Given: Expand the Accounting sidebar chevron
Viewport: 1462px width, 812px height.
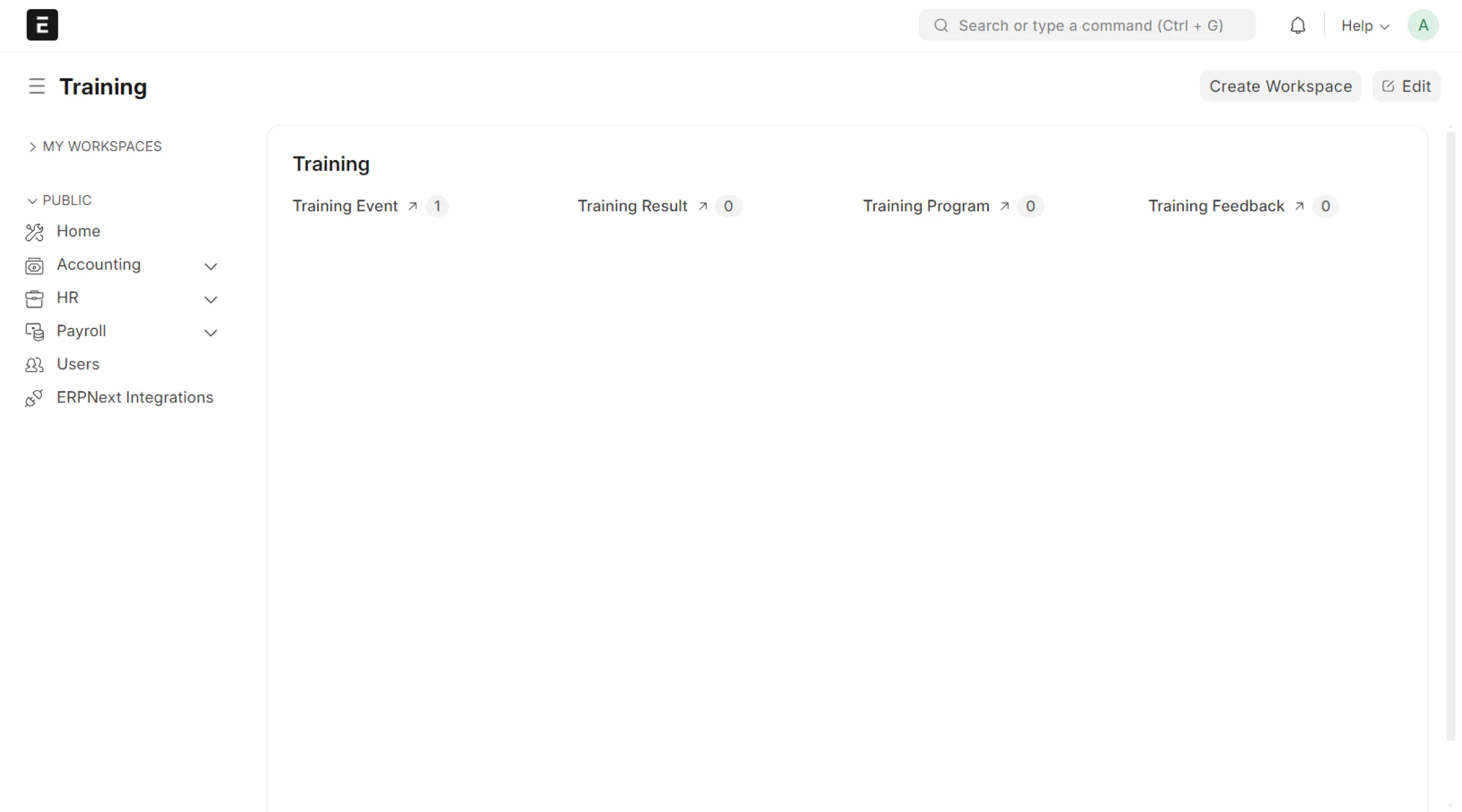Looking at the screenshot, I should point(211,266).
